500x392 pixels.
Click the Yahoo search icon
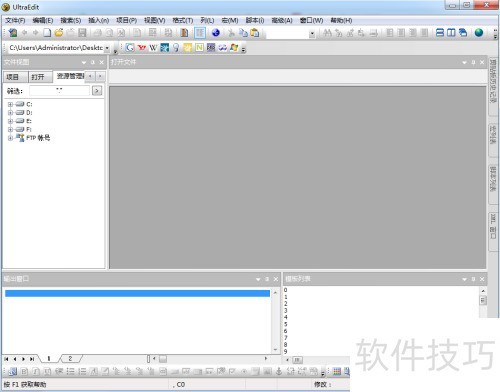tap(142, 48)
